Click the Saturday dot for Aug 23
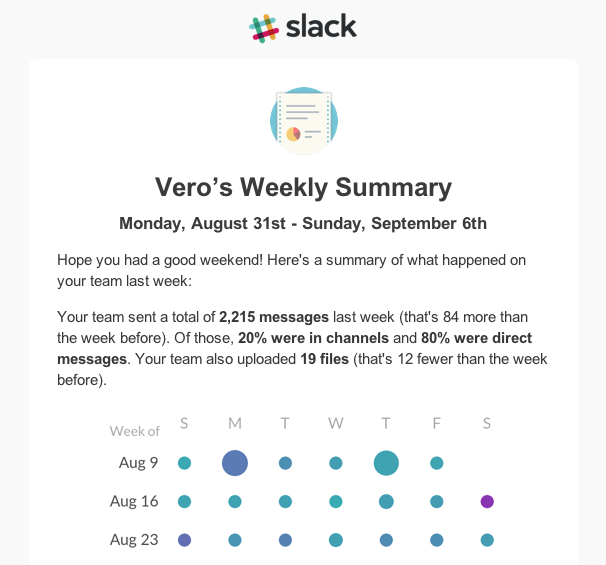The width and height of the screenshot is (606, 565). click(x=487, y=540)
